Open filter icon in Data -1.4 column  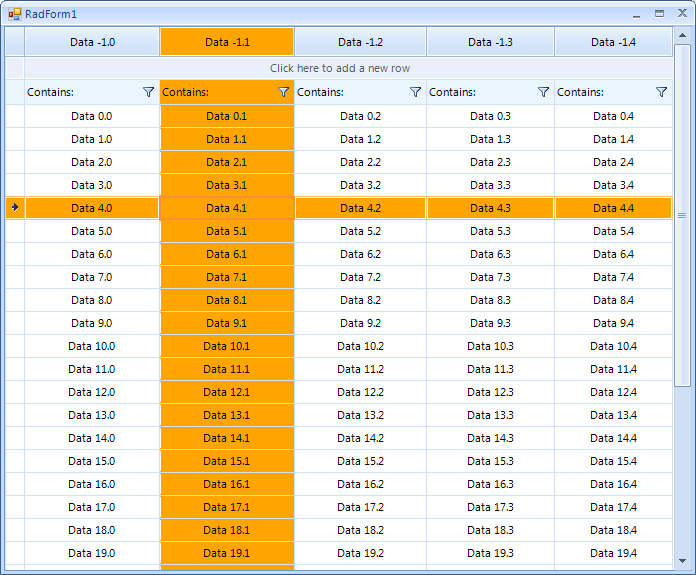click(x=661, y=92)
